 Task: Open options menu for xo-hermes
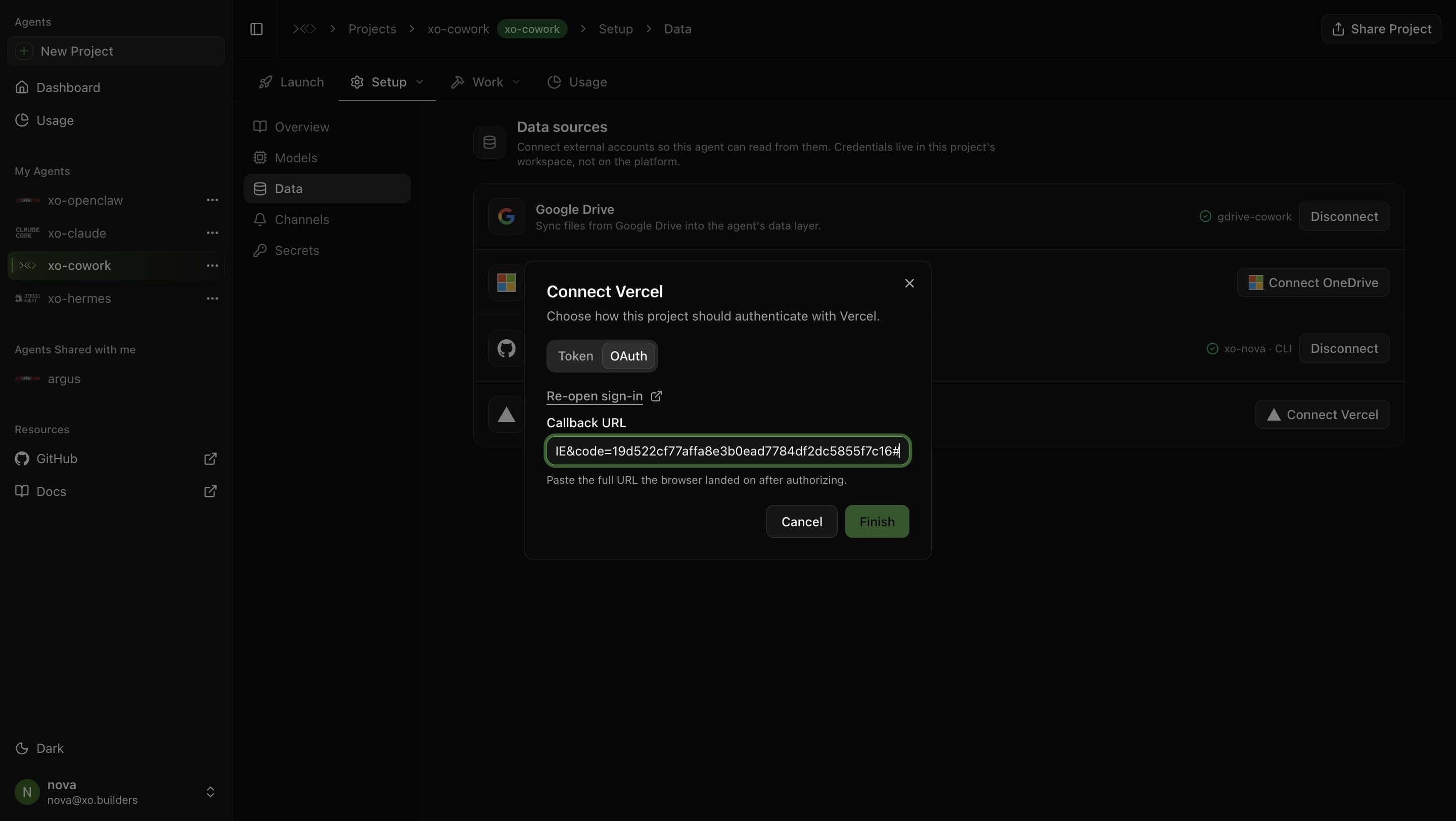212,298
